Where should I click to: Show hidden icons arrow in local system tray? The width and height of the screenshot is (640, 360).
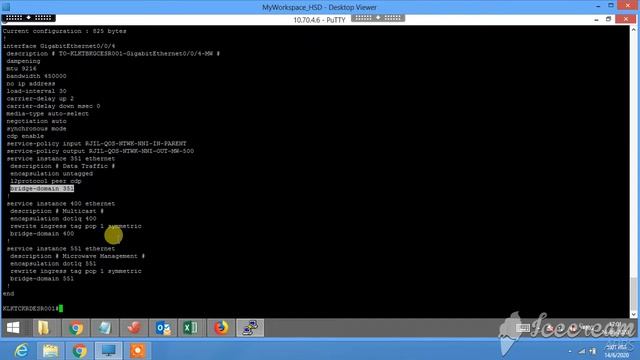click(x=570, y=351)
